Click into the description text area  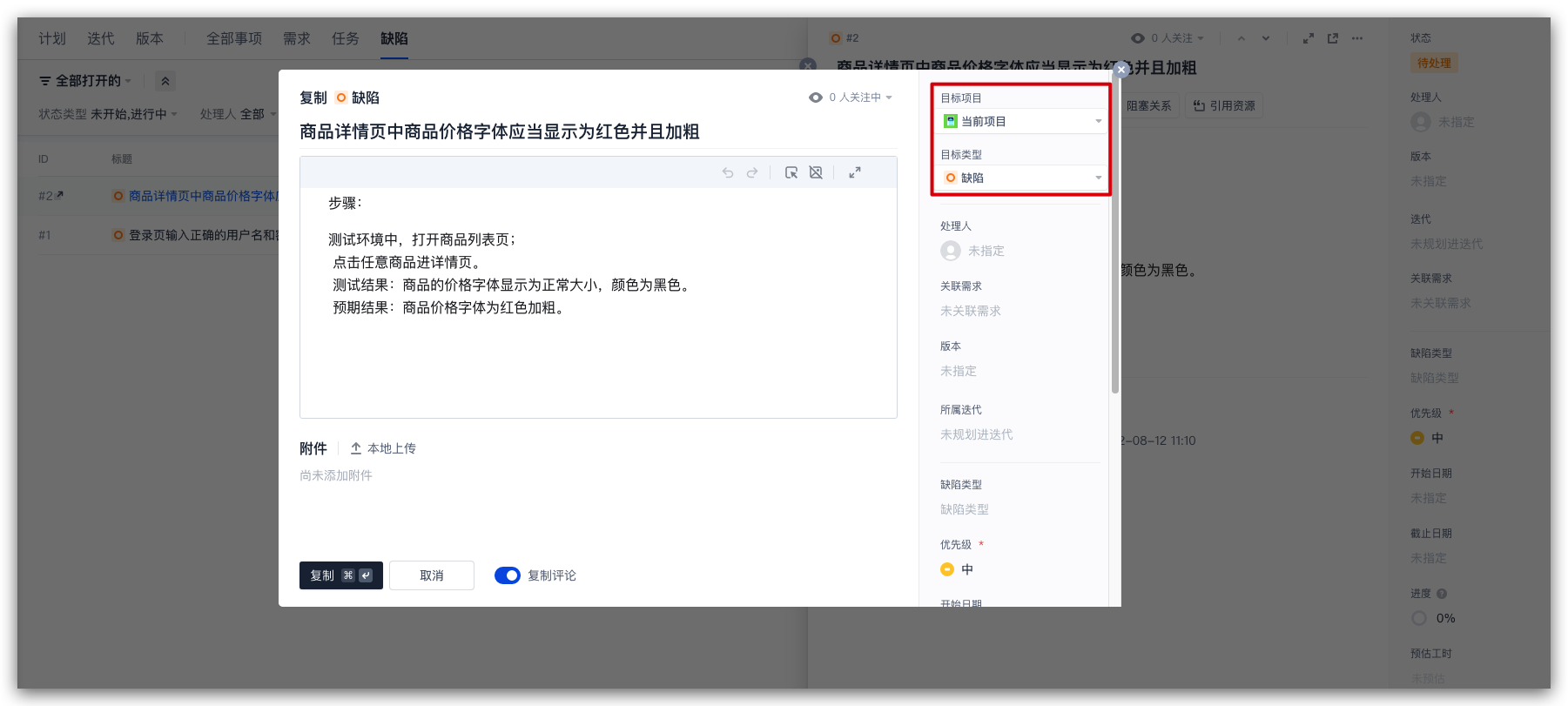click(x=598, y=302)
